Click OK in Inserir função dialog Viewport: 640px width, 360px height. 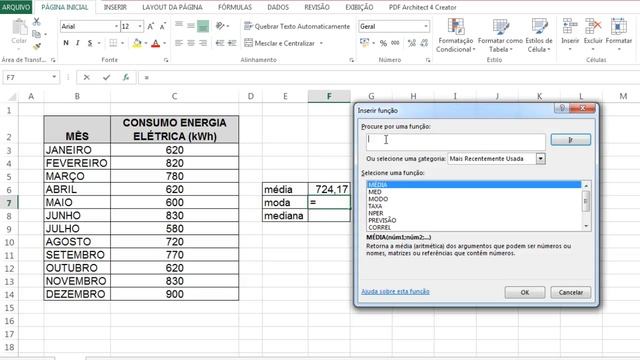point(524,292)
